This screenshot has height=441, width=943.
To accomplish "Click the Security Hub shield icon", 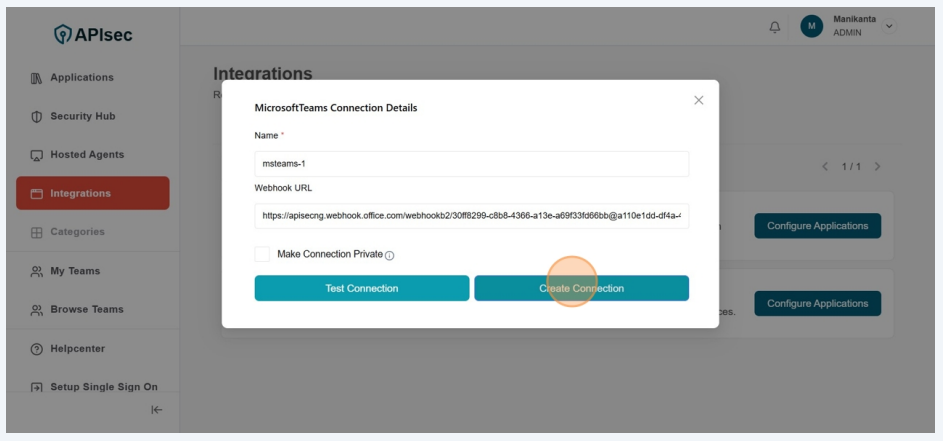I will 37,117.
